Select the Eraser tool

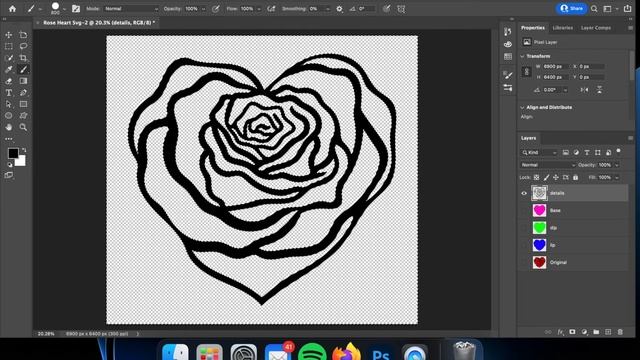(9, 81)
